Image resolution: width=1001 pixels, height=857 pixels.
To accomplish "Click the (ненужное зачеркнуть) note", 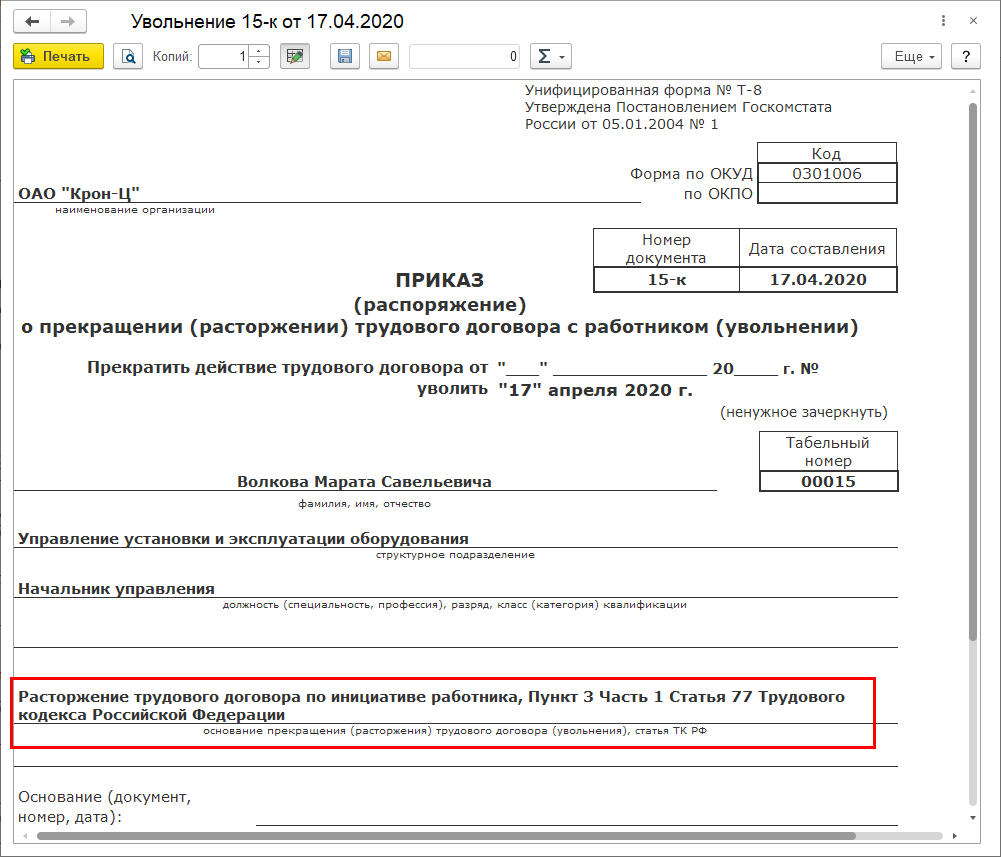I will point(804,412).
